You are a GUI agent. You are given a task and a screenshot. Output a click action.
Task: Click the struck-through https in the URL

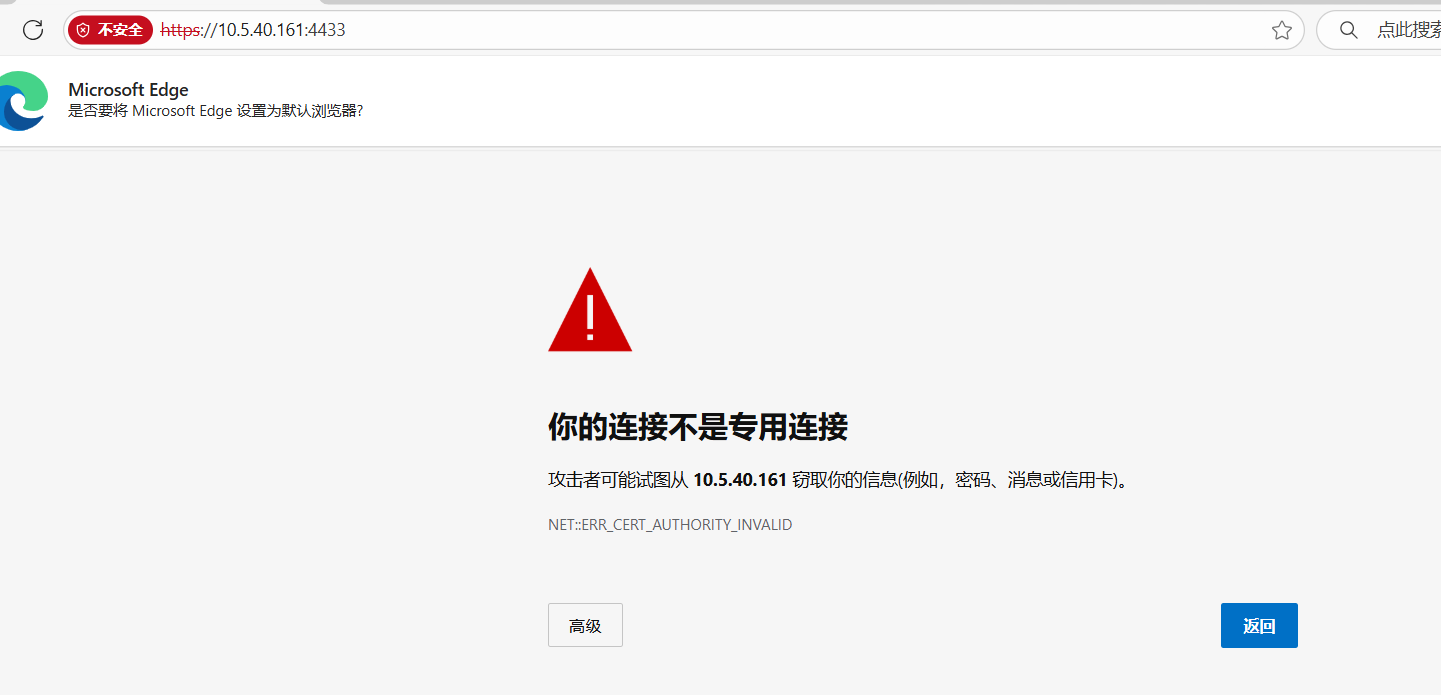pyautogui.click(x=180, y=30)
